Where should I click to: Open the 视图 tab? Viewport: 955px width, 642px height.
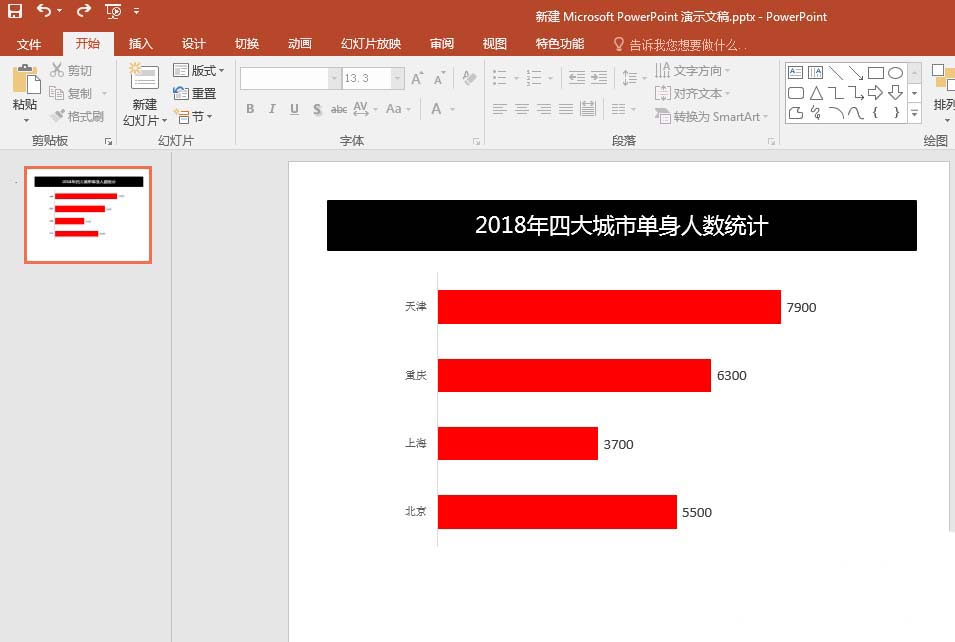coord(495,44)
